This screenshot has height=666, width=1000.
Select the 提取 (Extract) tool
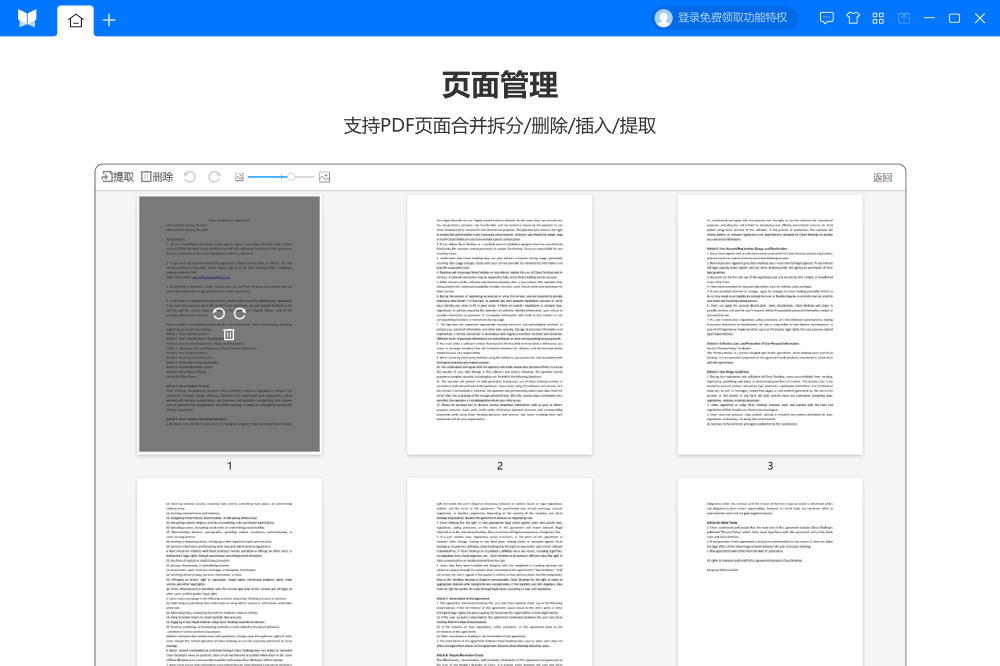pos(118,176)
